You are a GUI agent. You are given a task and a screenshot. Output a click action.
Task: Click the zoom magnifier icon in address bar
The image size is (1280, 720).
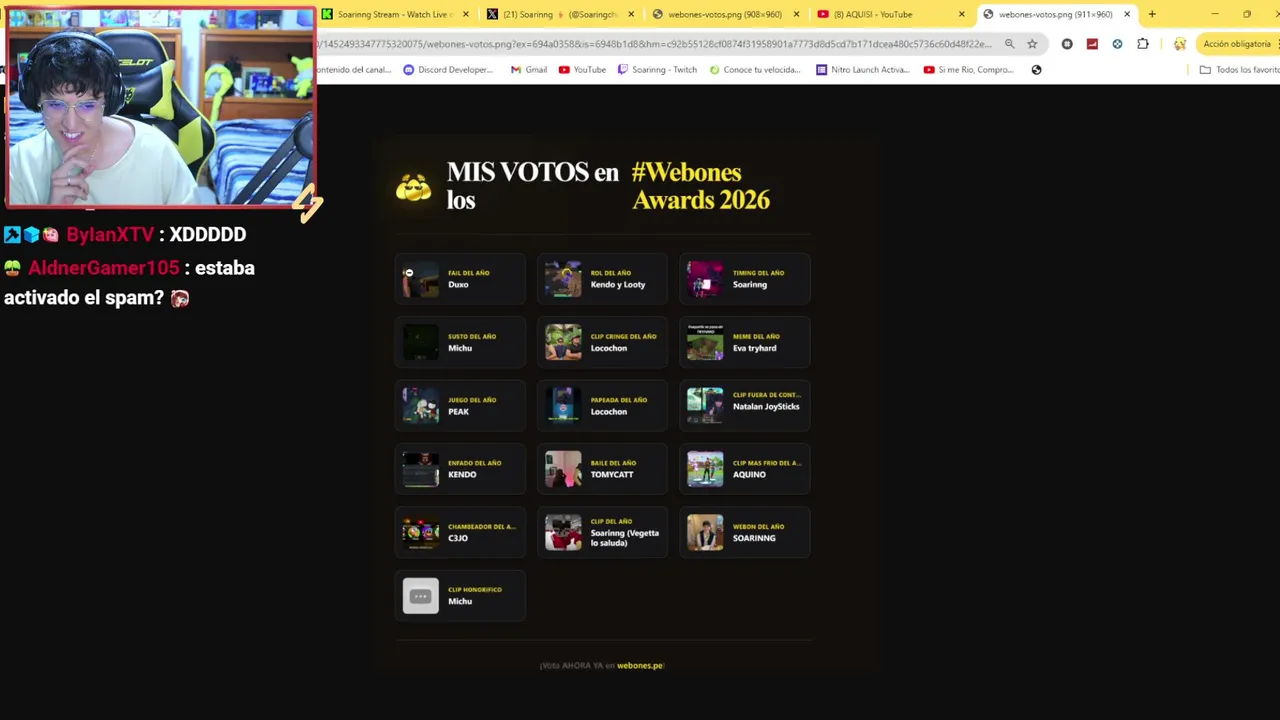point(1009,44)
